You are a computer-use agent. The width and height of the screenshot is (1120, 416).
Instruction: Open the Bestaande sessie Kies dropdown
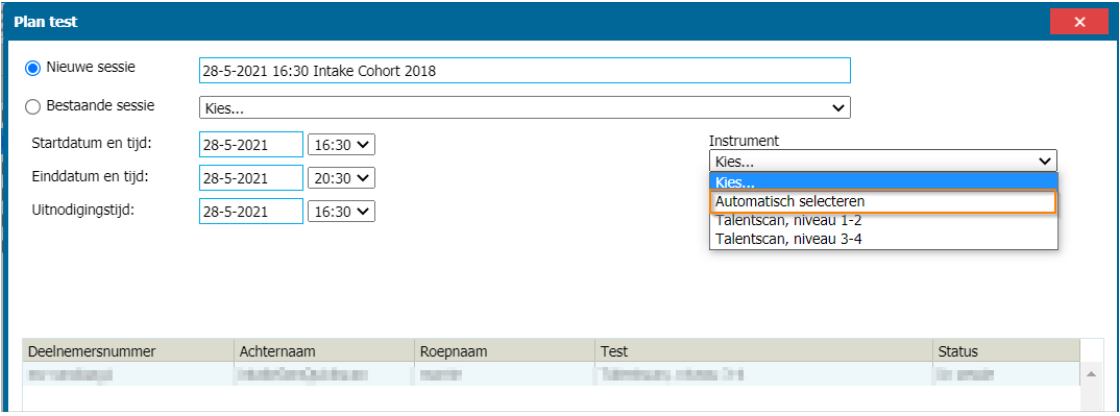point(524,107)
